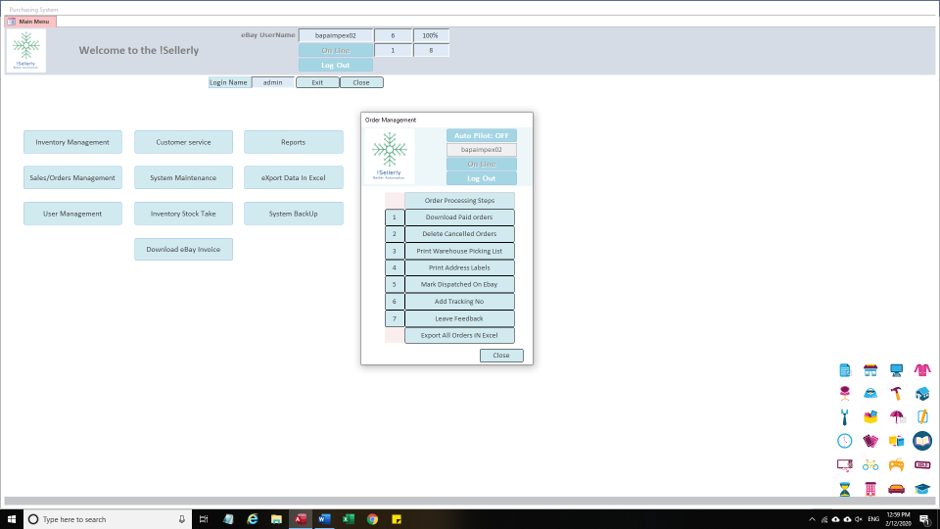Viewport: 940px width, 529px height.
Task: Click the bapaimpex02 username field in the header
Action: [336, 36]
